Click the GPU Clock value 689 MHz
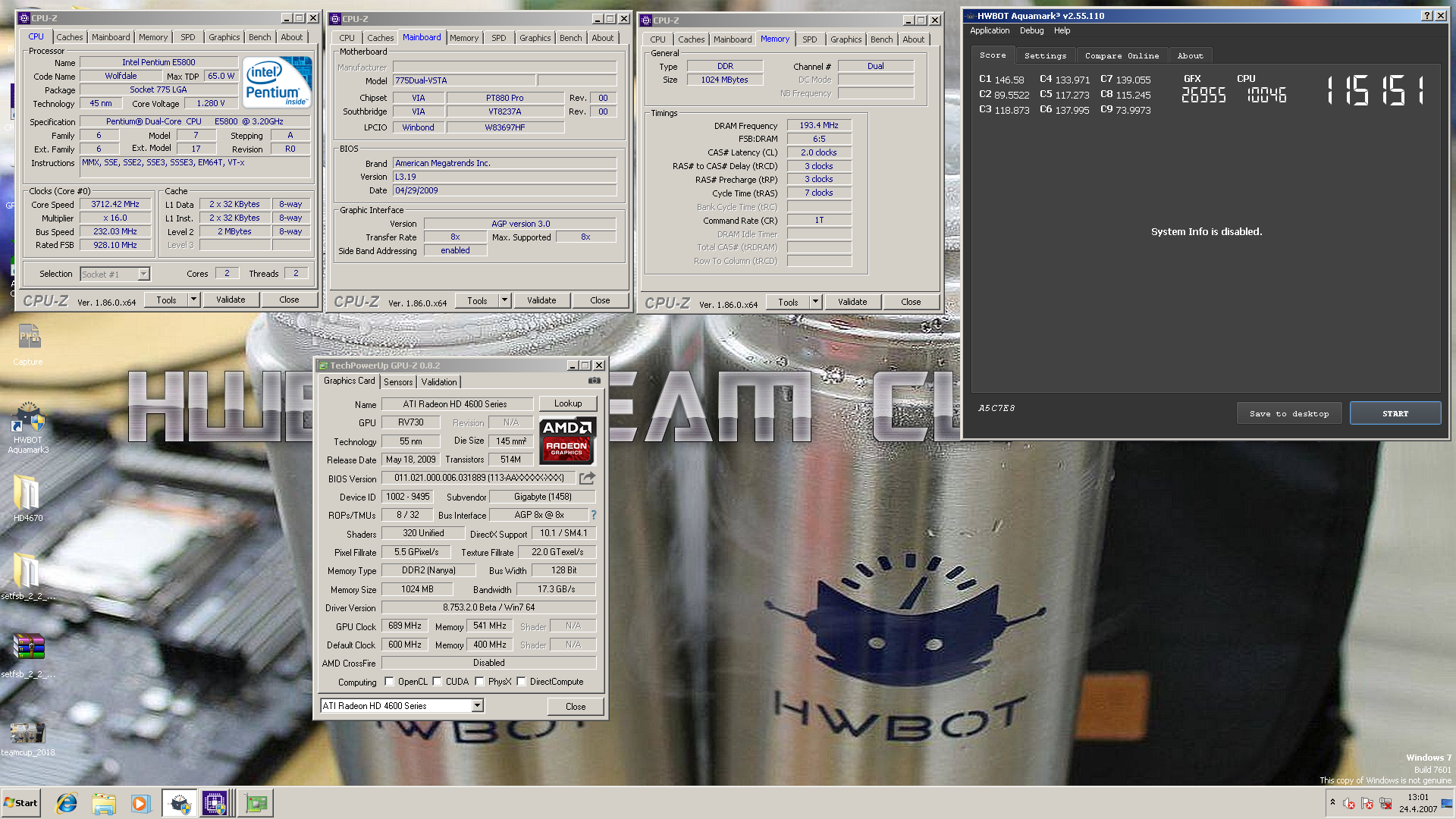This screenshot has width=1456, height=819. (x=405, y=626)
